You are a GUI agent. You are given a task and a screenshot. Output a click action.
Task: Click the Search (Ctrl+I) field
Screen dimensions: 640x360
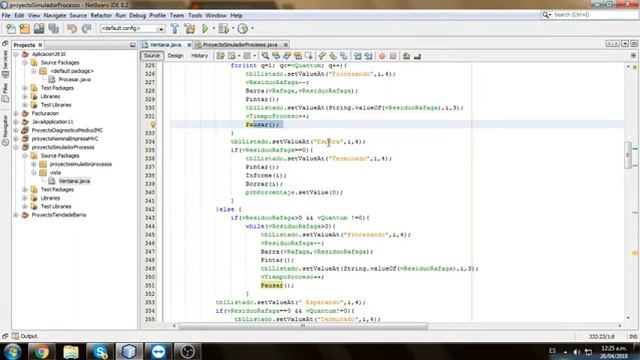point(594,15)
